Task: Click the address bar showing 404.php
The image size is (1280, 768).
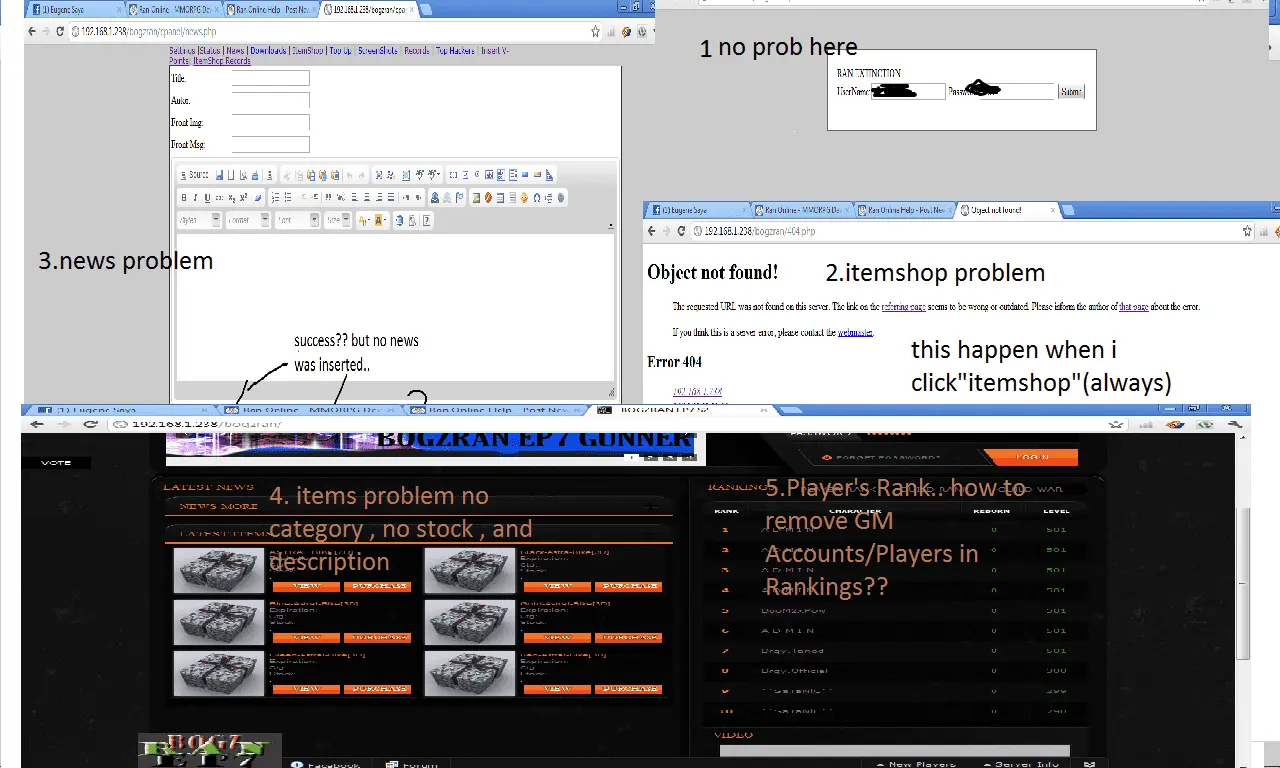Action: pos(965,231)
